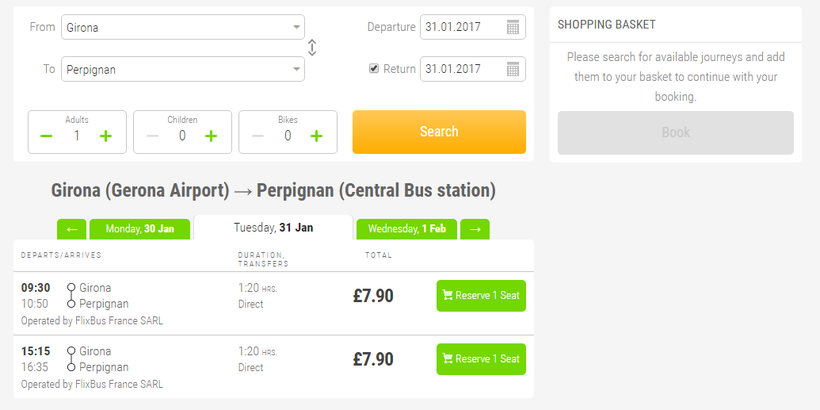Add a bike with plus icon
The width and height of the screenshot is (820, 410).
pyautogui.click(x=316, y=136)
